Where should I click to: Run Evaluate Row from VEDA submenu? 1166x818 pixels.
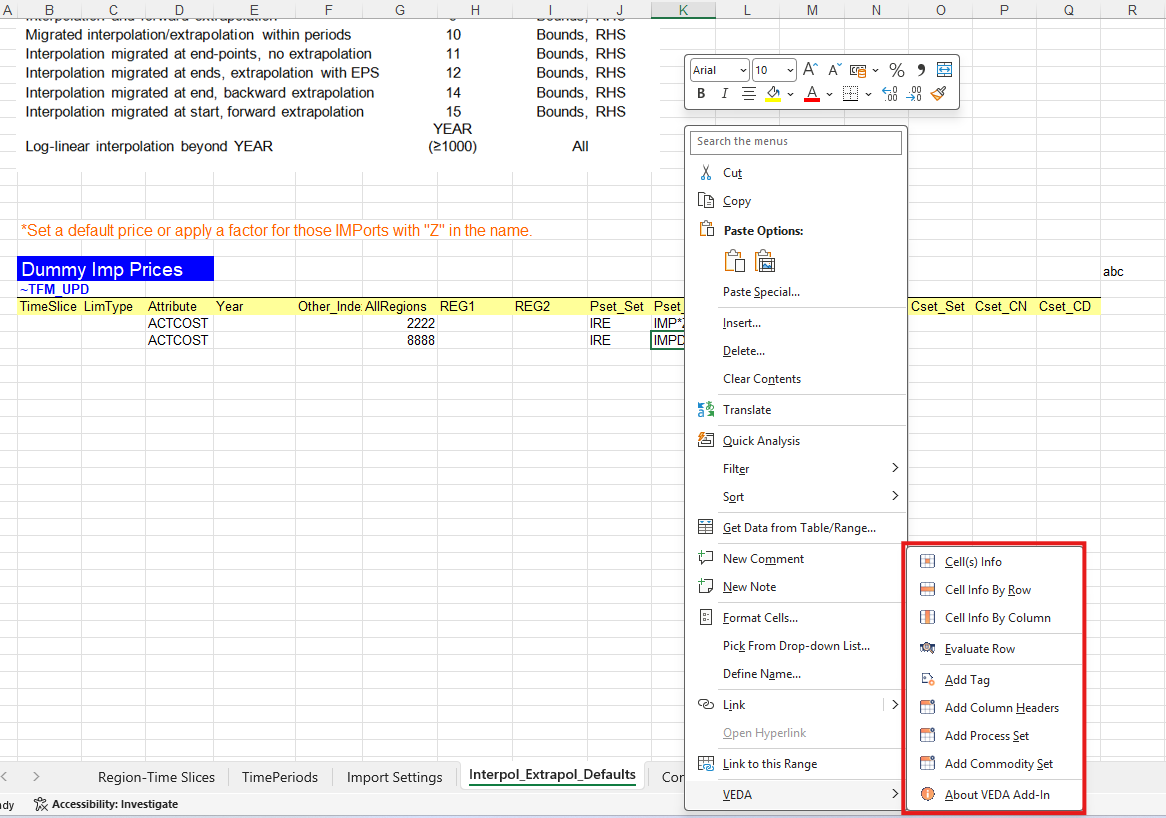click(x=994, y=648)
